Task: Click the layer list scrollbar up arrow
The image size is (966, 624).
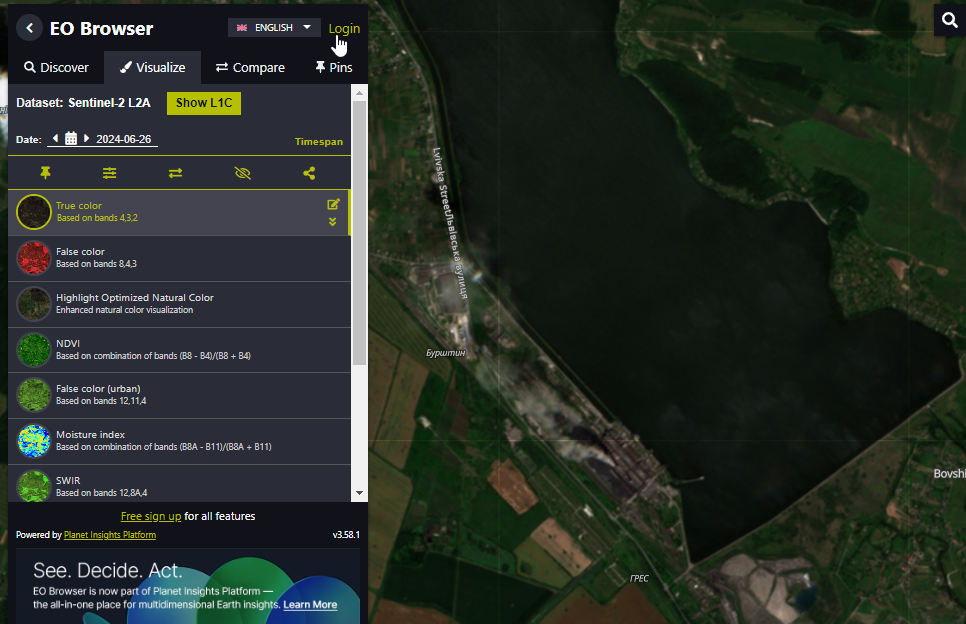Action: (x=360, y=92)
